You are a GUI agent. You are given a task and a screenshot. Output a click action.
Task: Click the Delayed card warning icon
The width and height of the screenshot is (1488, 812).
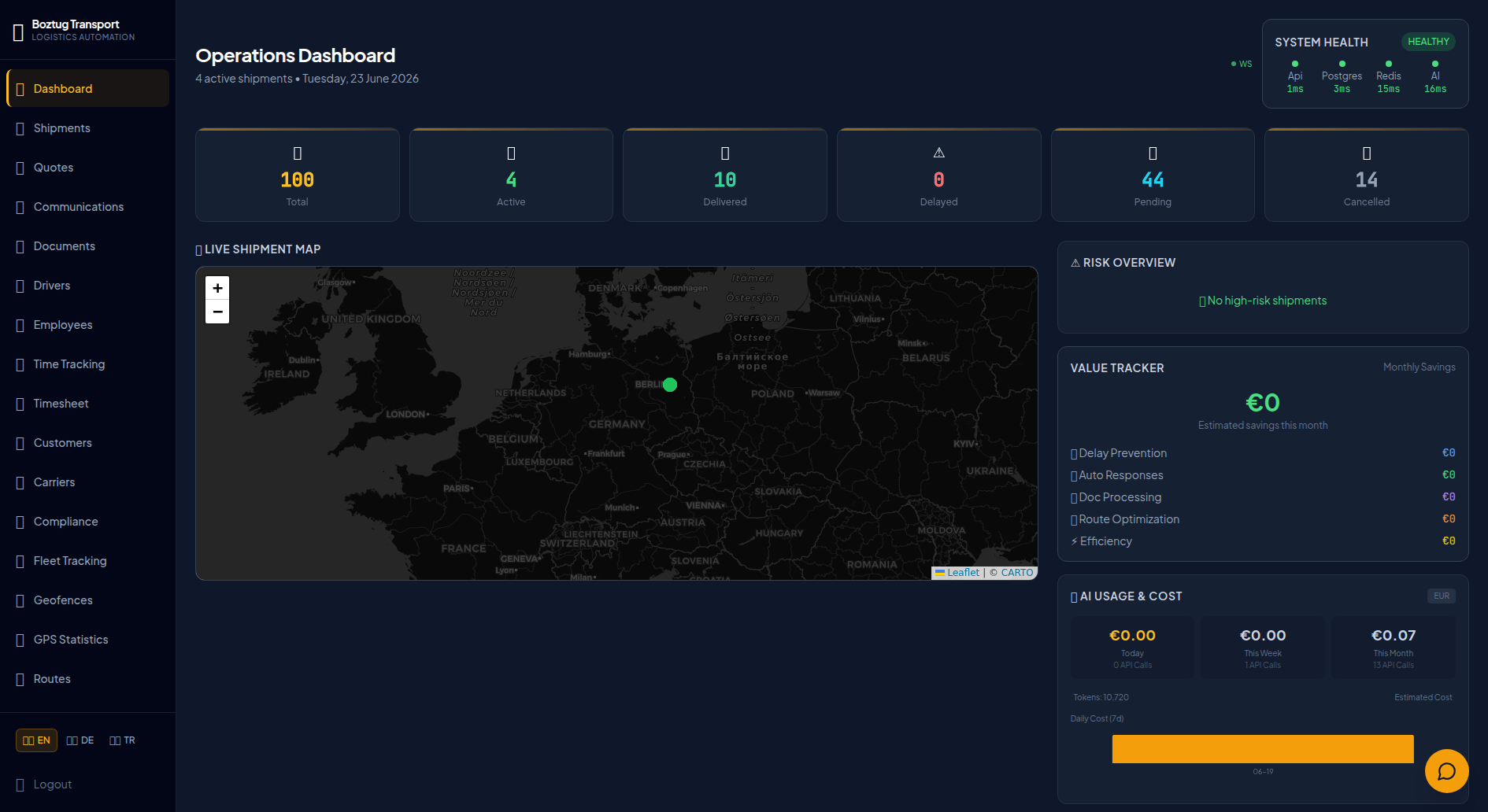pyautogui.click(x=938, y=153)
